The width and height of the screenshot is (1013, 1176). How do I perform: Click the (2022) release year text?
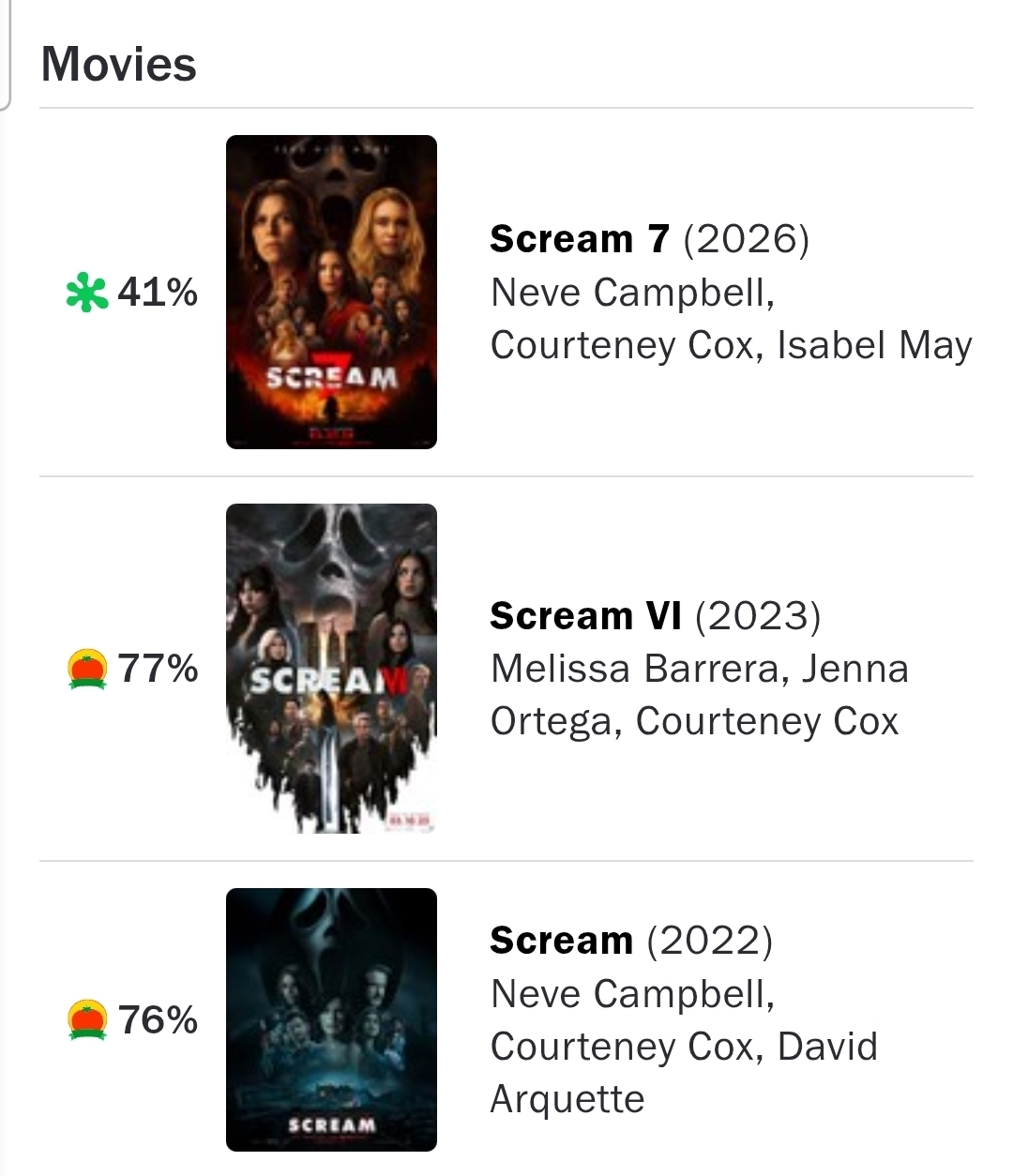(710, 941)
